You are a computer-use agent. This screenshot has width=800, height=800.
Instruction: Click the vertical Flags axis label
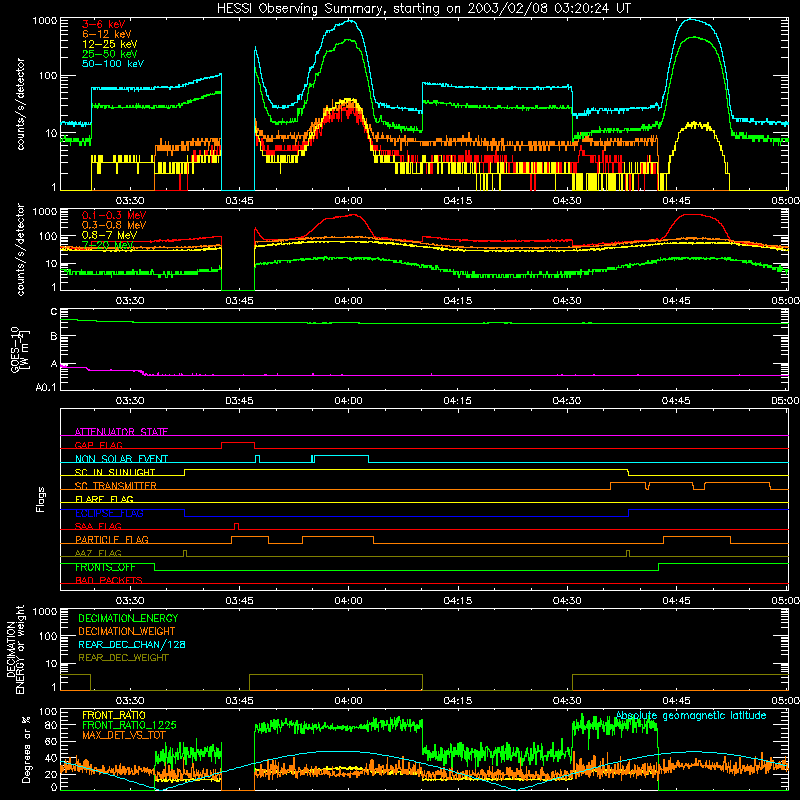pyautogui.click(x=41, y=499)
